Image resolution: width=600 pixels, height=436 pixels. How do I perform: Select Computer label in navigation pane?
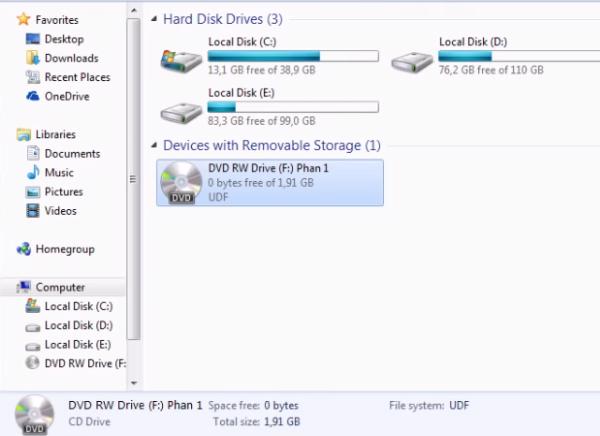[x=60, y=287]
